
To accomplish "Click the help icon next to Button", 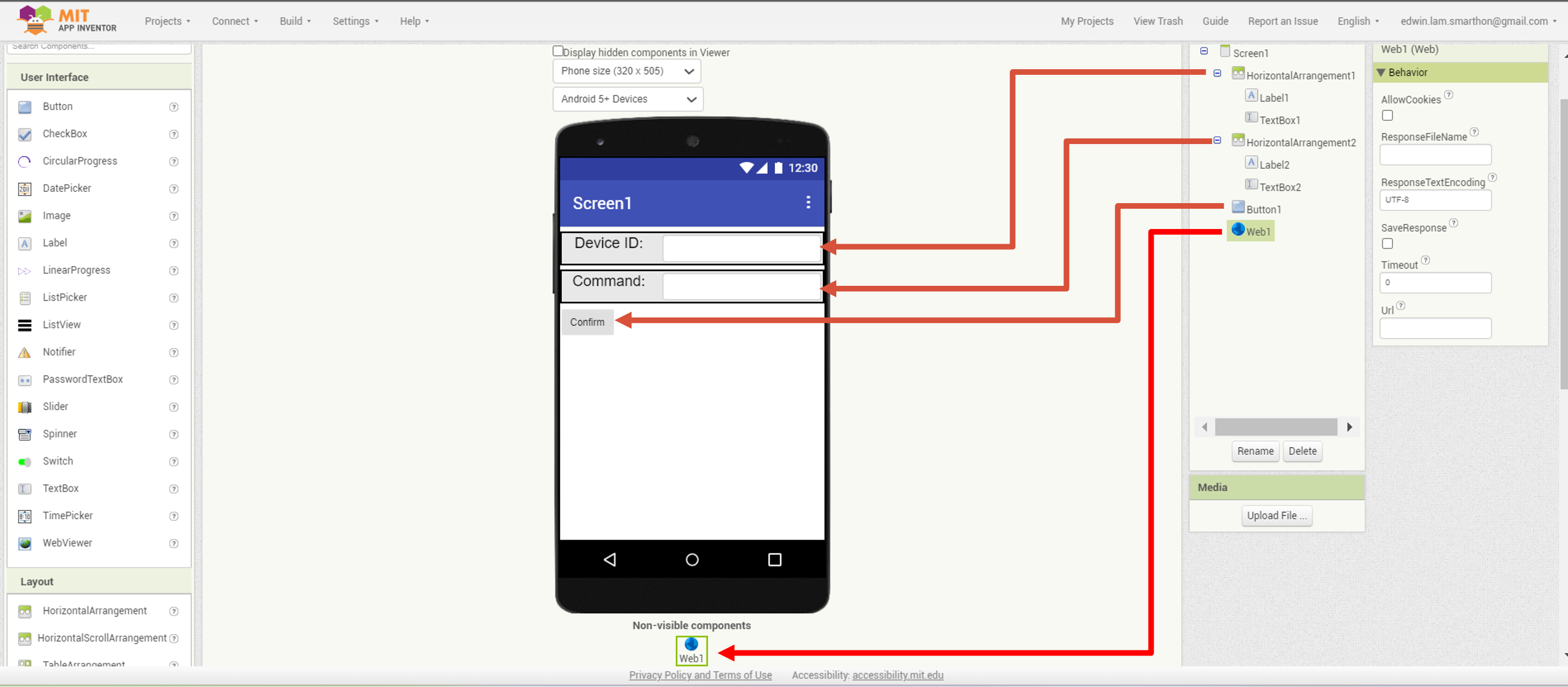I will [x=173, y=107].
